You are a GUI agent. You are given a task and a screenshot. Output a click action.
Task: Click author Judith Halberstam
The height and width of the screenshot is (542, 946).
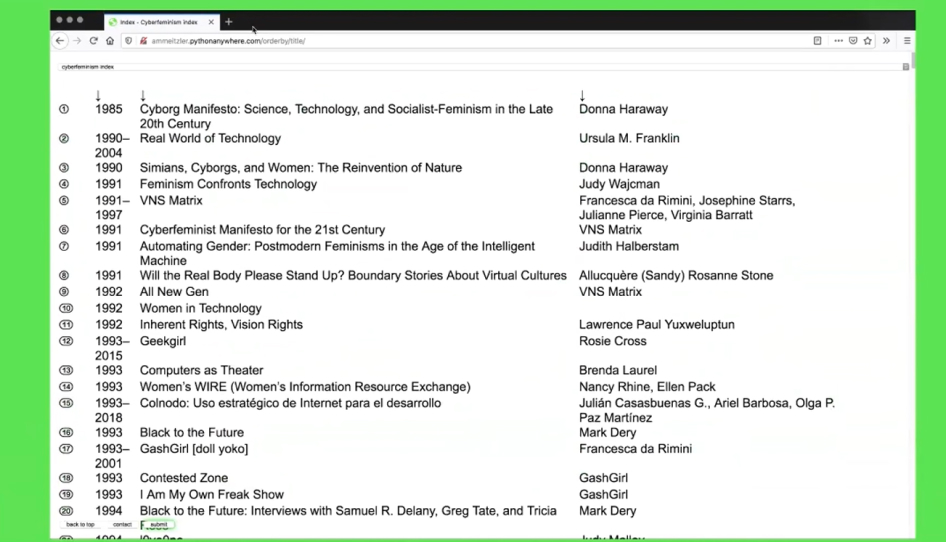[629, 246]
